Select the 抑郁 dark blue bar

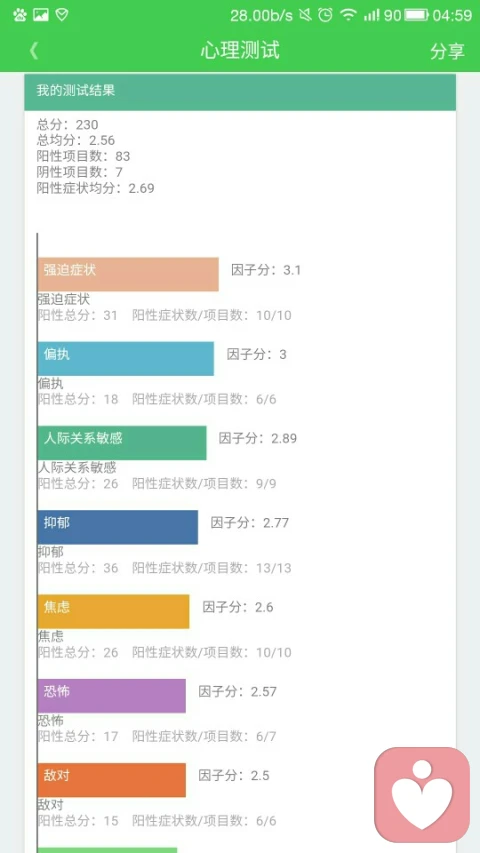pyautogui.click(x=118, y=527)
